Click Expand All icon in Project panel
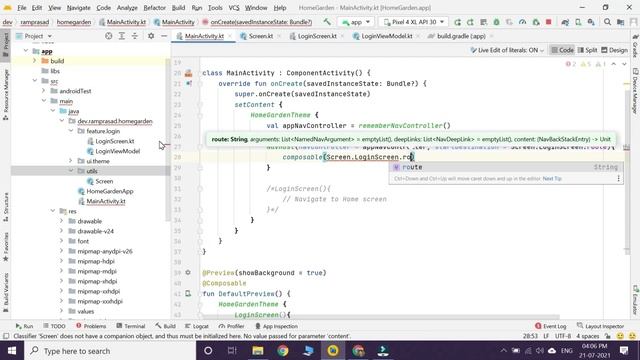The height and width of the screenshot is (360, 640). pyautogui.click(x=122, y=36)
